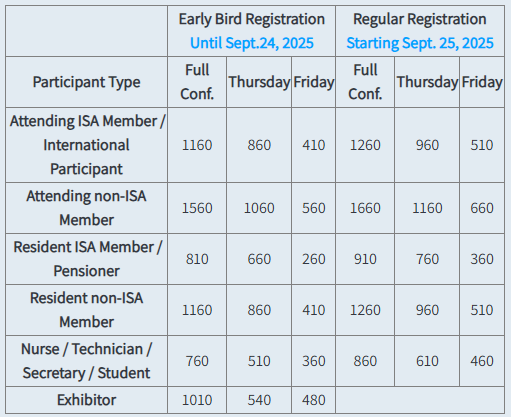The width and height of the screenshot is (511, 417).
Task: Select the Resident ISA Member / Pensioner label
Action: [x=86, y=259]
